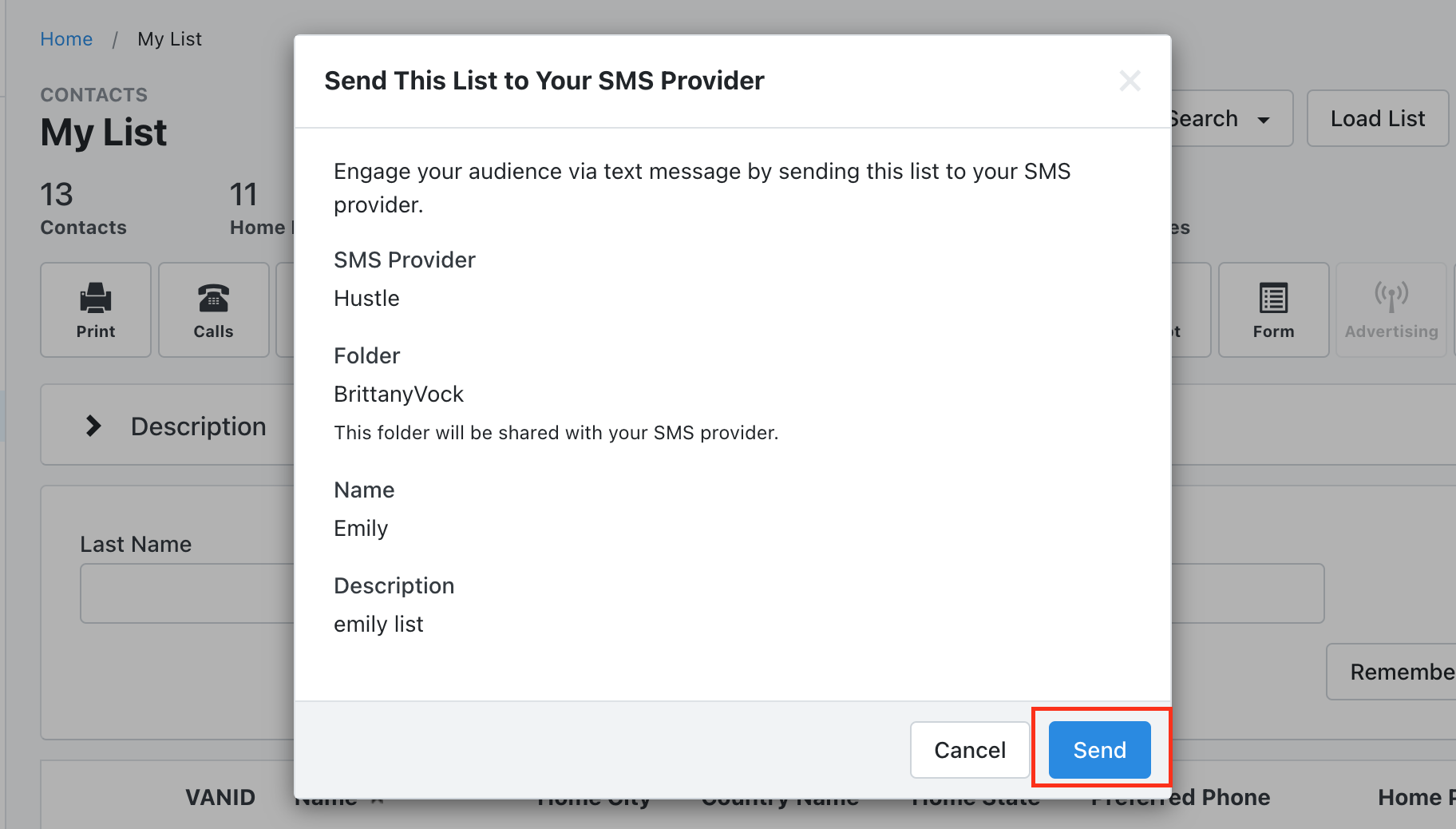Viewport: 1456px width, 829px height.
Task: Click the Print label text
Action: tap(96, 331)
